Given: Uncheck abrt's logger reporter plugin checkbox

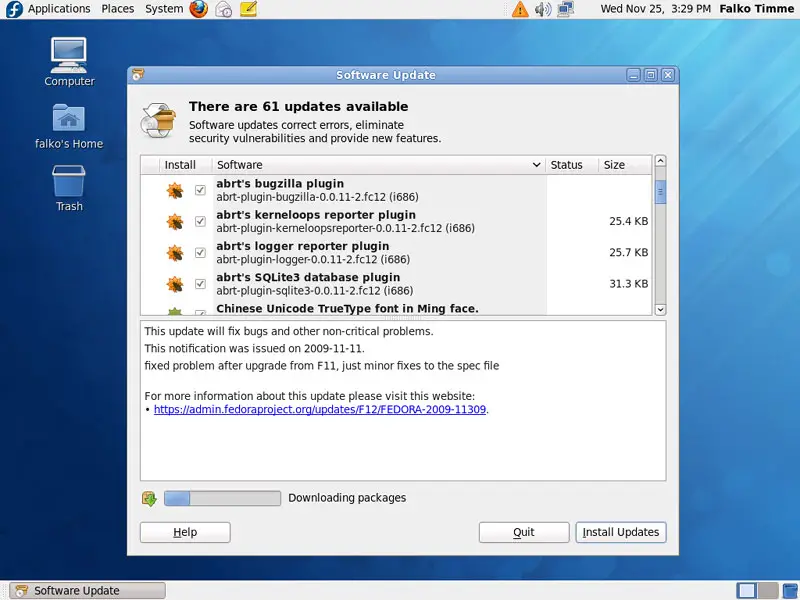Looking at the screenshot, I should pos(200,253).
